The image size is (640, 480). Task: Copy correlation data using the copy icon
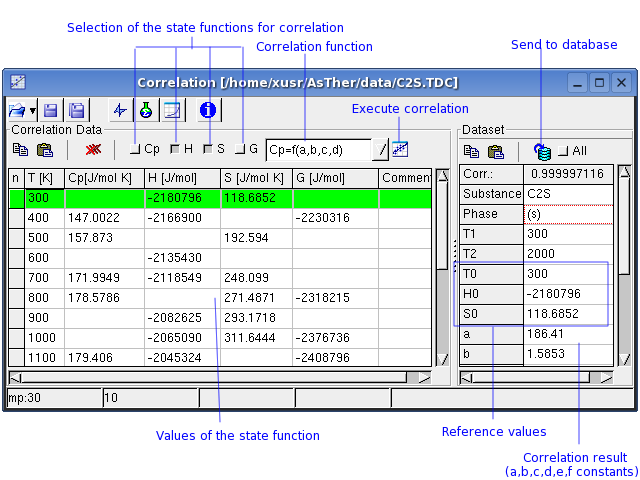21,150
